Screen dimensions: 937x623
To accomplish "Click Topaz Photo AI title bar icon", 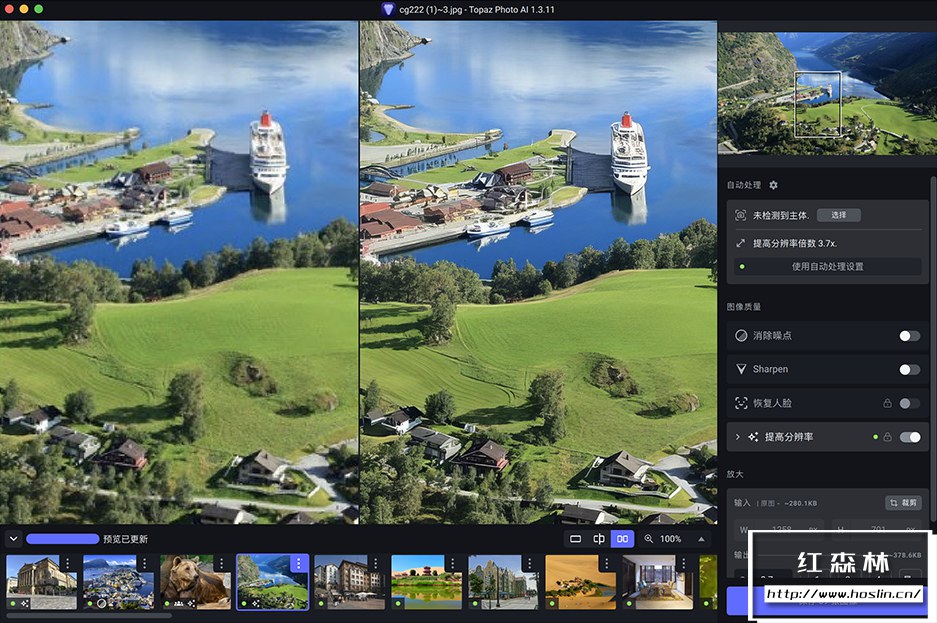I will coord(388,9).
